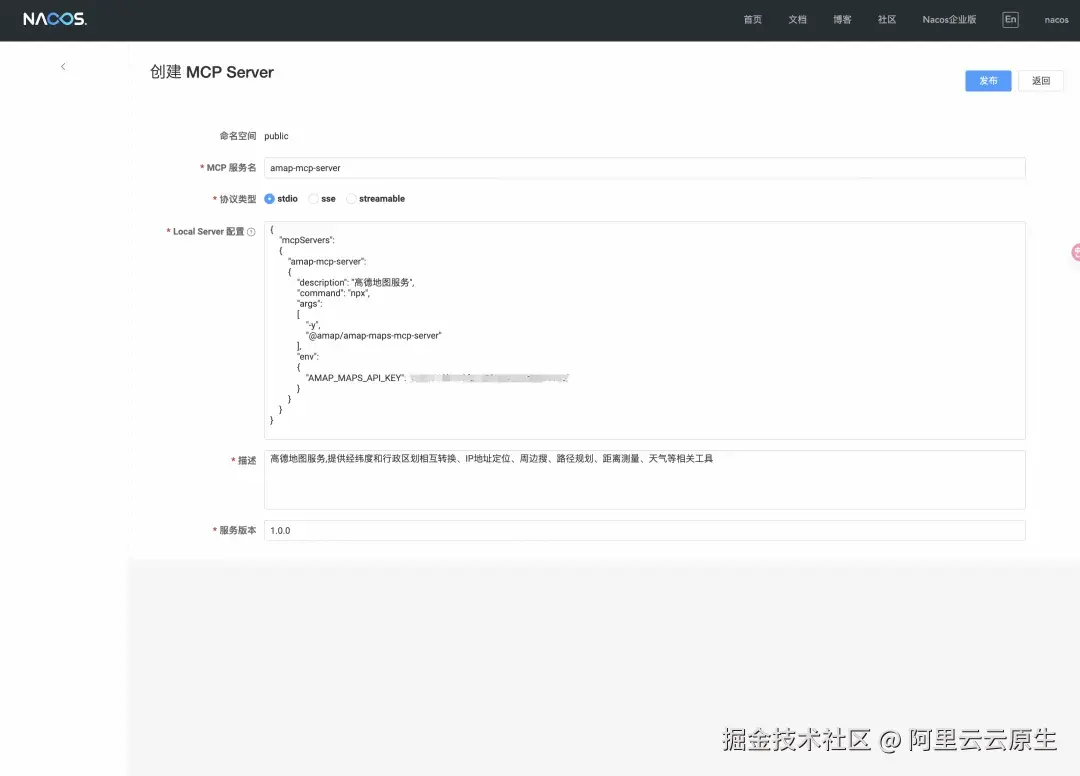Viewport: 1080px width, 776px height.
Task: Click the 'public' namespace value
Action: pos(276,136)
